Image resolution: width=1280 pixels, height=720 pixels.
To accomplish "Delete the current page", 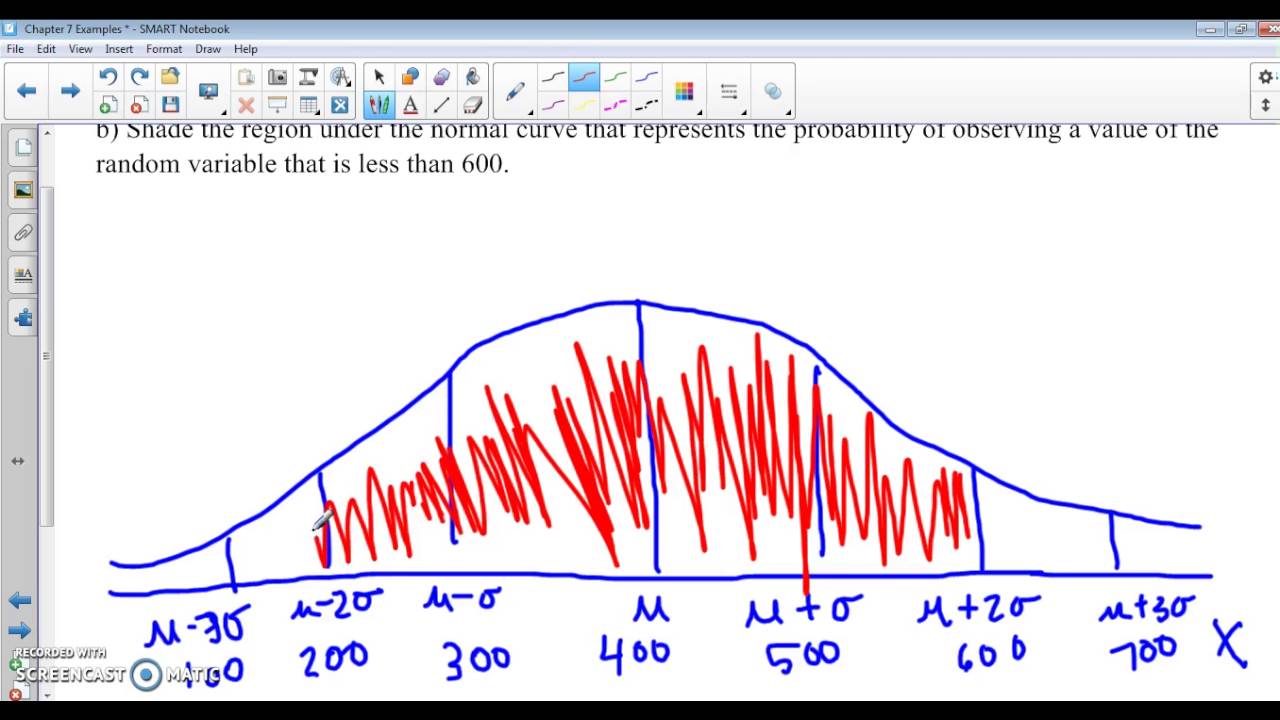I will tap(139, 105).
